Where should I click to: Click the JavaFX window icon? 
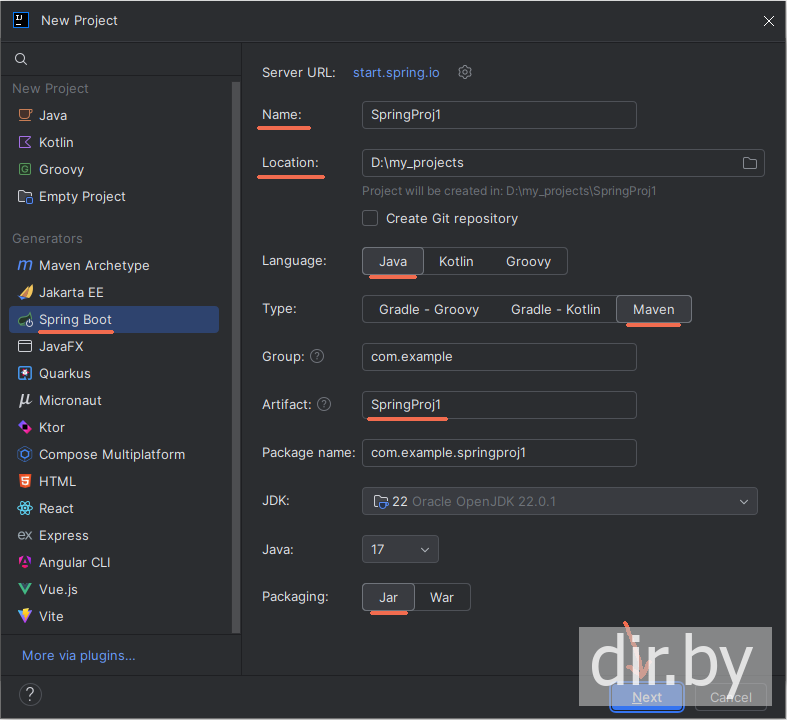tap(25, 346)
